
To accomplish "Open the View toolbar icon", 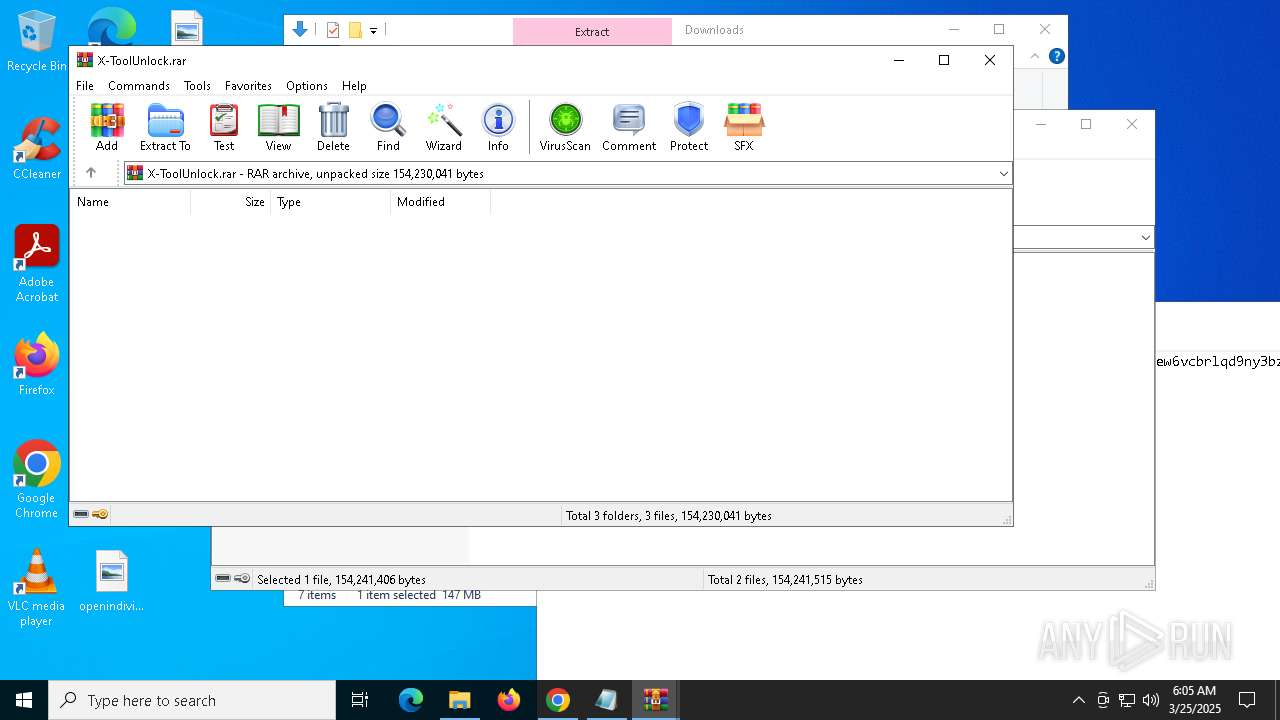I will pyautogui.click(x=278, y=127).
